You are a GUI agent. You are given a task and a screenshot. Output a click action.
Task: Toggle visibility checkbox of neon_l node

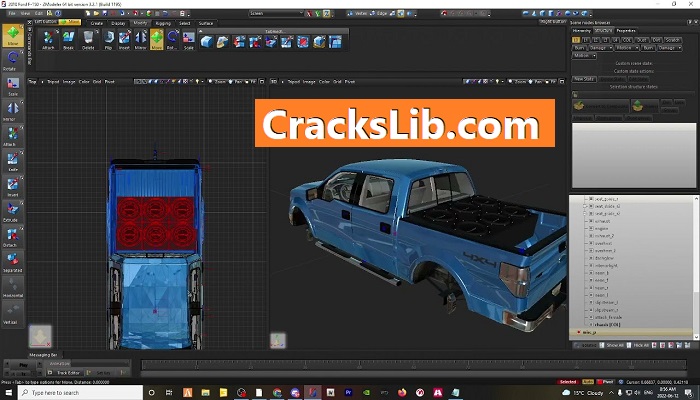tap(591, 295)
